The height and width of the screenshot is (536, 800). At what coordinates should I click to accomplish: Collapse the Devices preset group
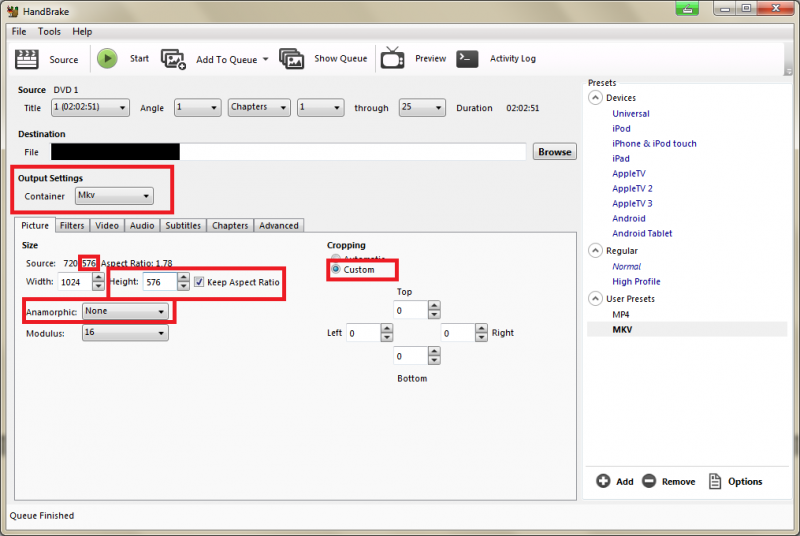[595, 97]
